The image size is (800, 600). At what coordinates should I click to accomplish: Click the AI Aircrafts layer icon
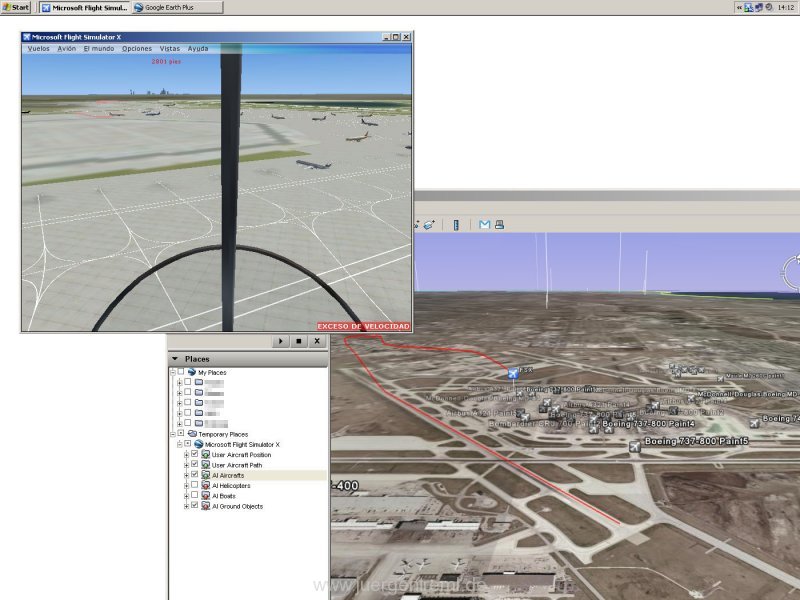(x=206, y=475)
